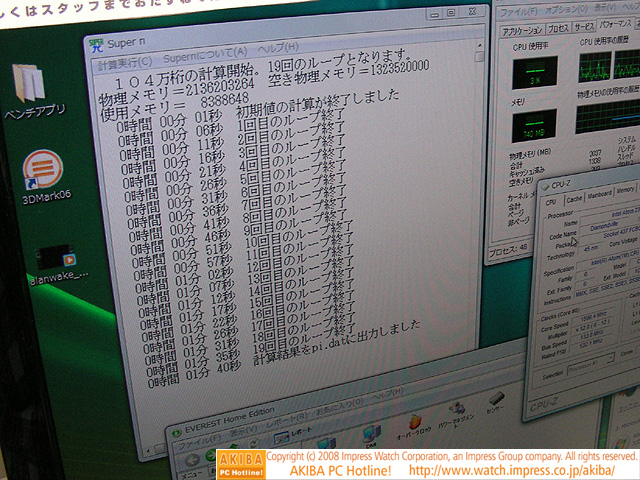Open the ヘルプ(H) menu in Super π
The width and height of the screenshot is (640, 480).
tap(277, 47)
